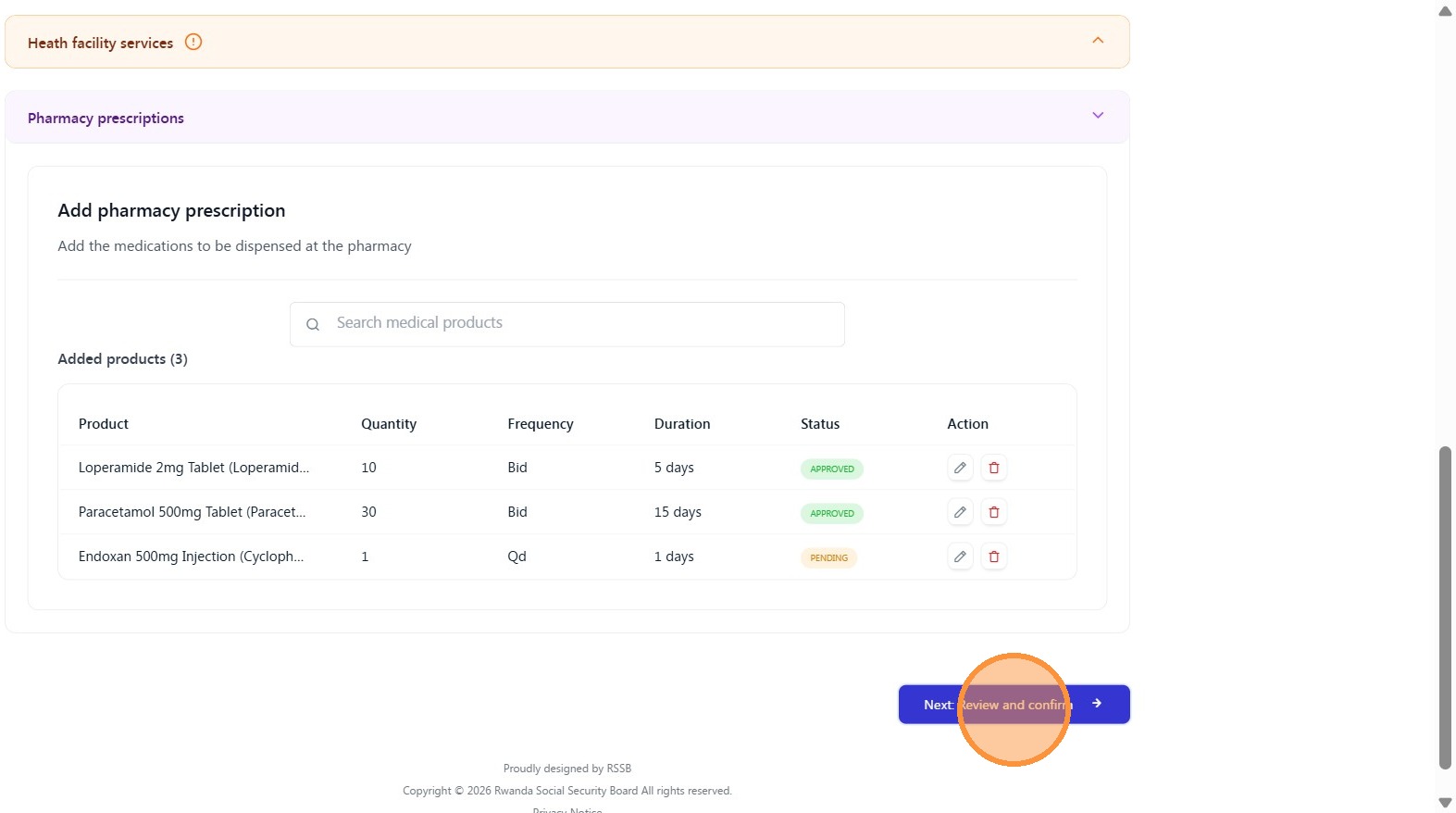This screenshot has width=1456, height=813.
Task: Click the Copyright 2026 Rwanda Social Security Board text
Action: pyautogui.click(x=567, y=791)
